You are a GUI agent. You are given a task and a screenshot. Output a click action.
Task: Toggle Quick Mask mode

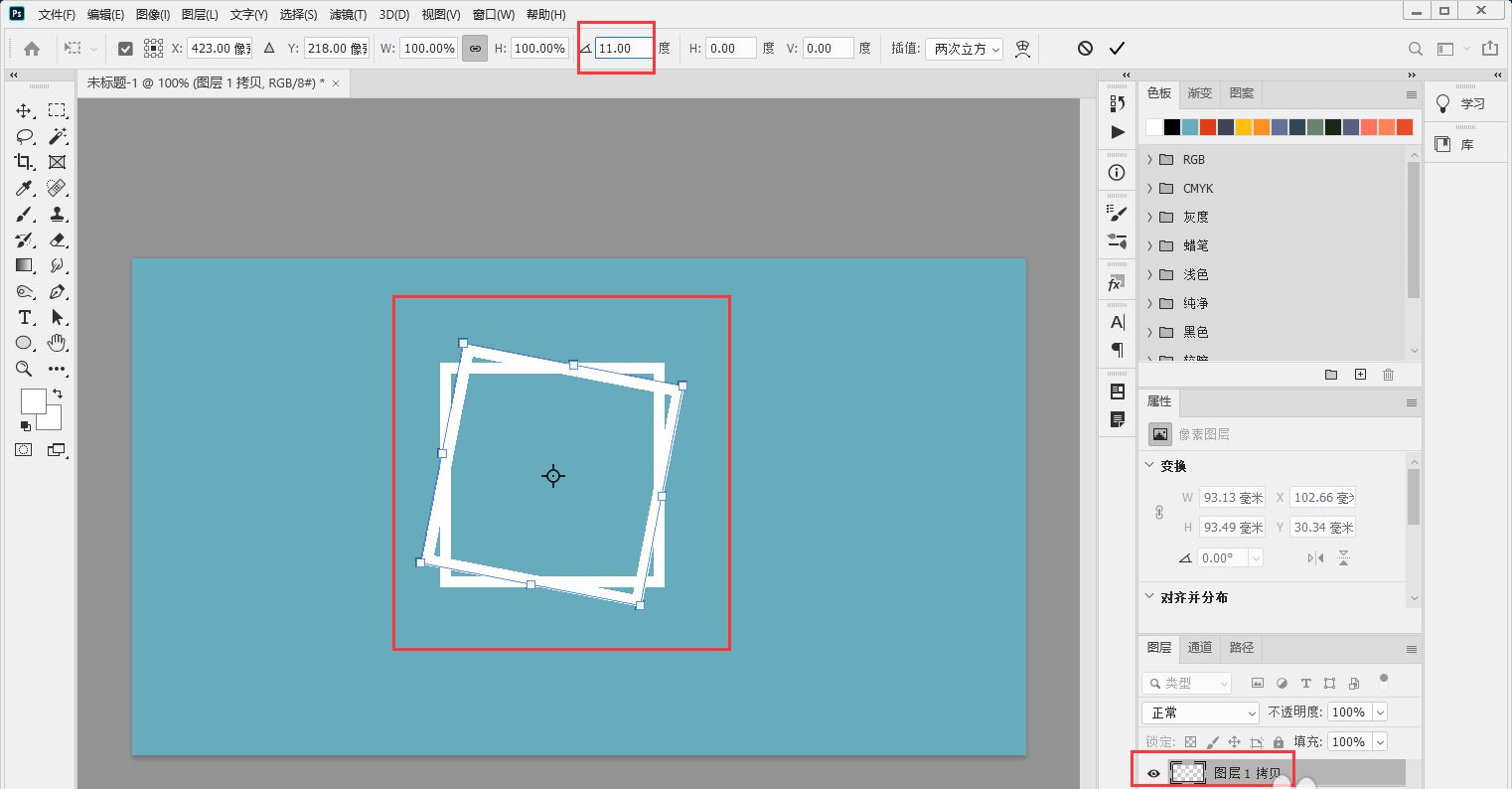pyautogui.click(x=23, y=450)
